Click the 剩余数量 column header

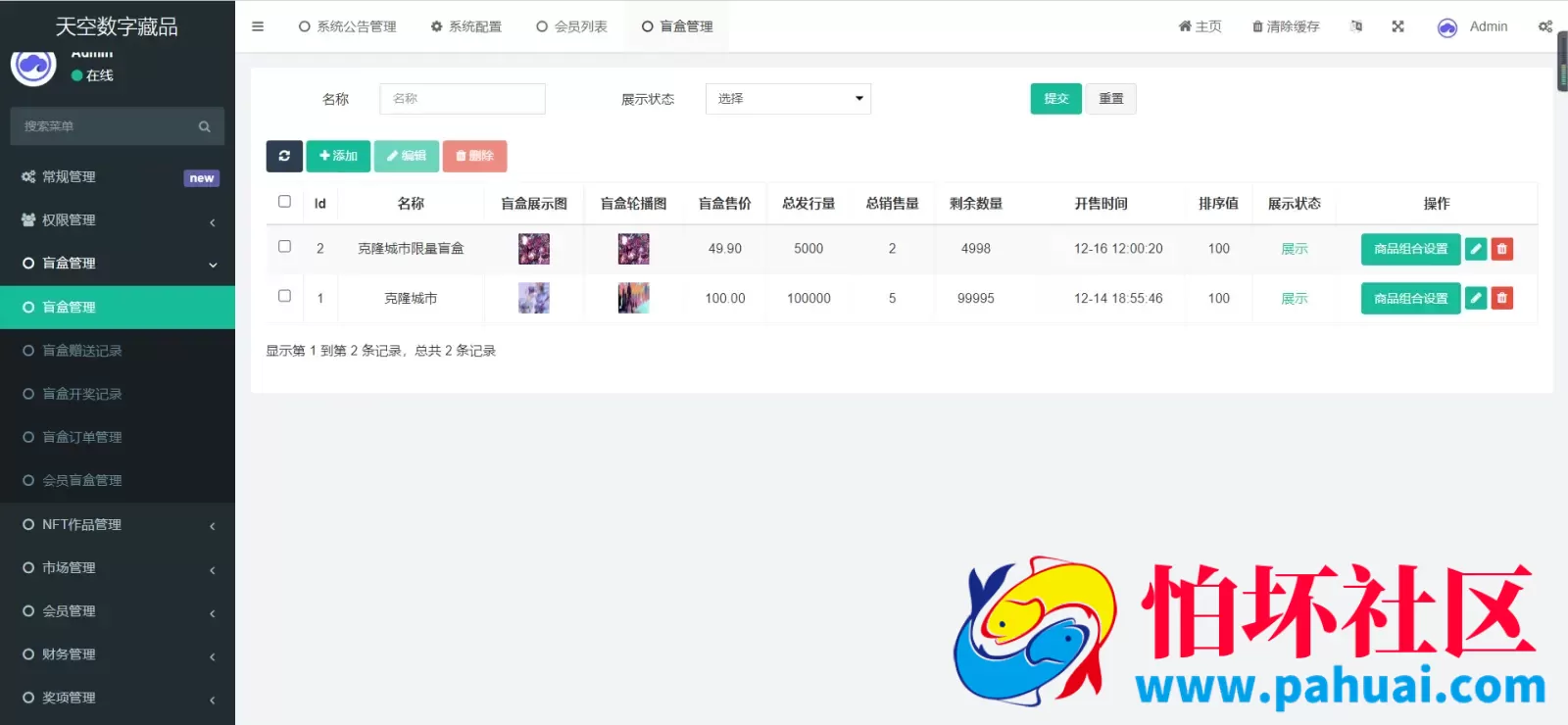pos(976,204)
